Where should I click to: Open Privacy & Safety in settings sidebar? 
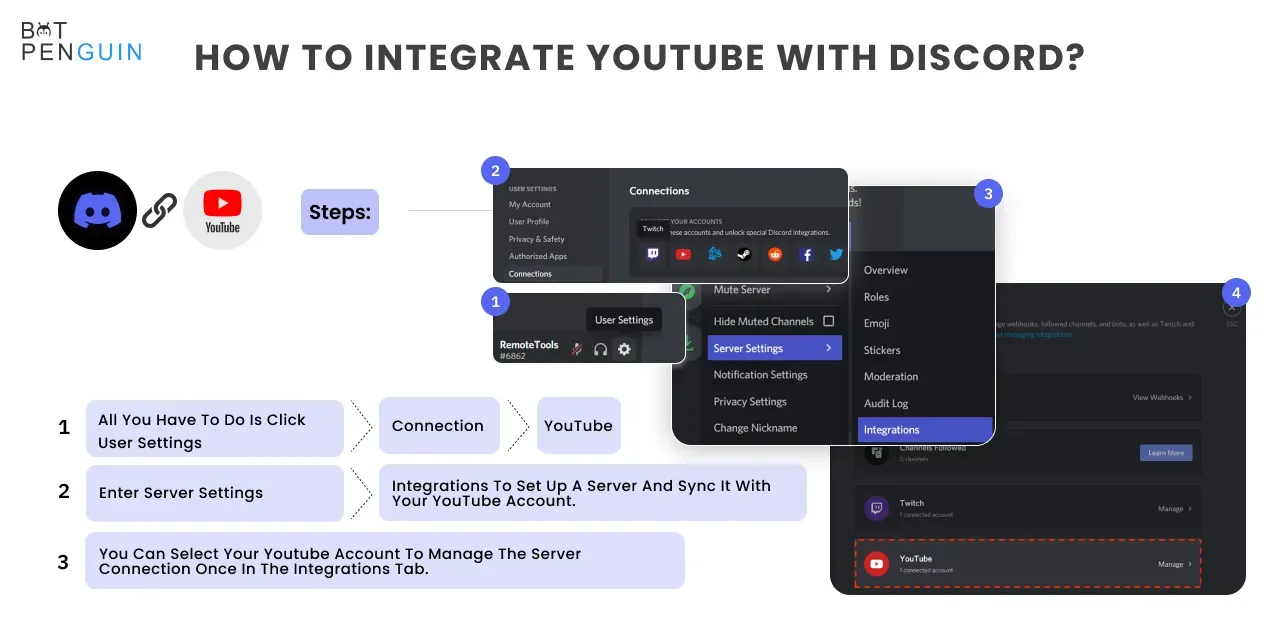(537, 239)
